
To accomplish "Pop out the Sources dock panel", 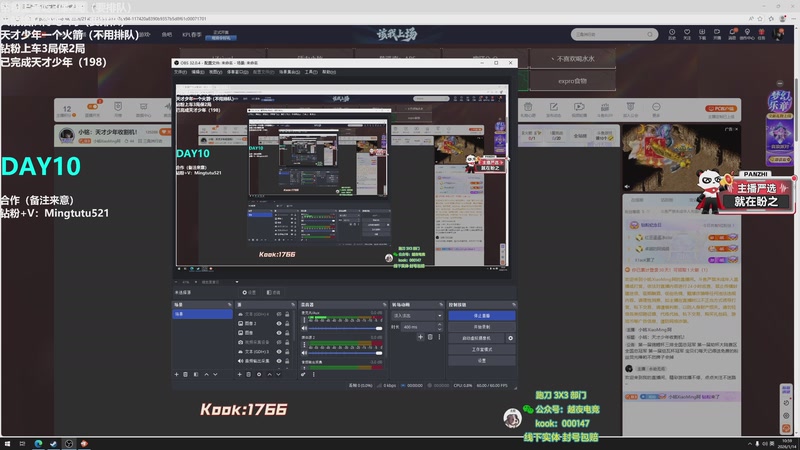I will tap(293, 305).
